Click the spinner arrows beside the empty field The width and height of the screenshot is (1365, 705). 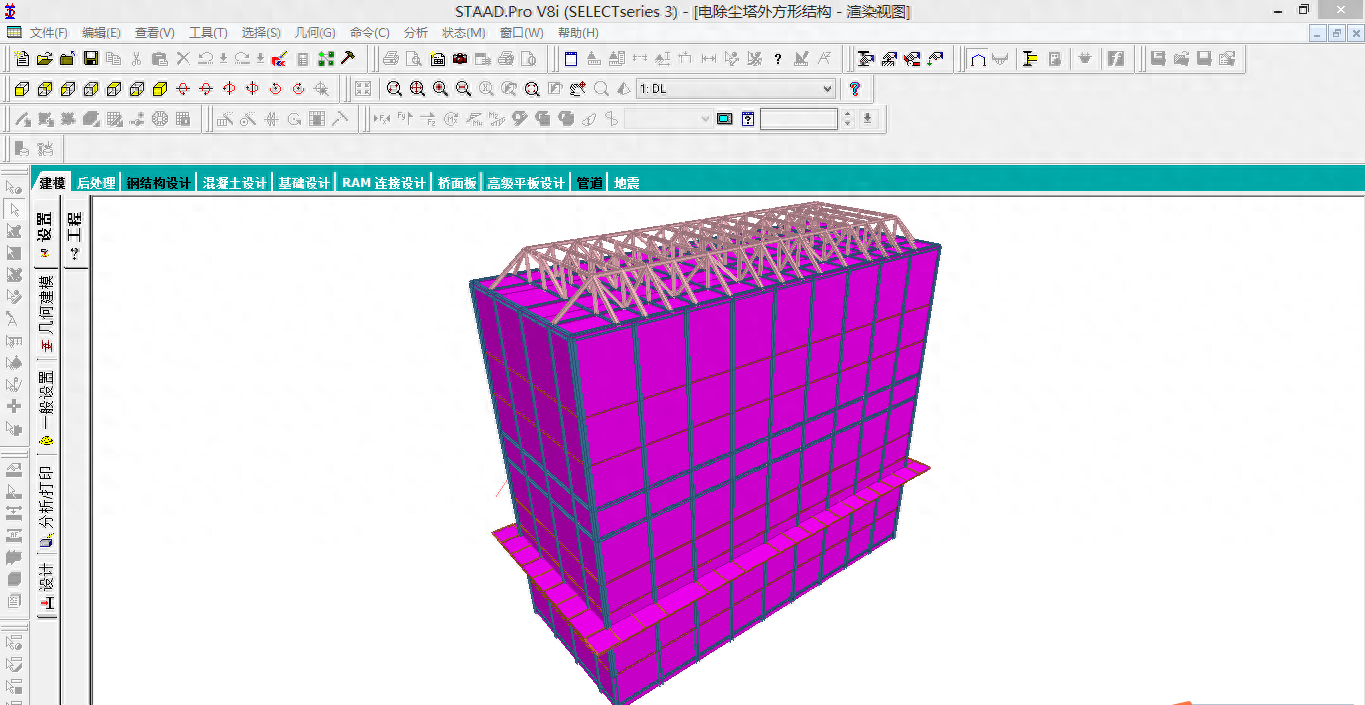pyautogui.click(x=848, y=119)
